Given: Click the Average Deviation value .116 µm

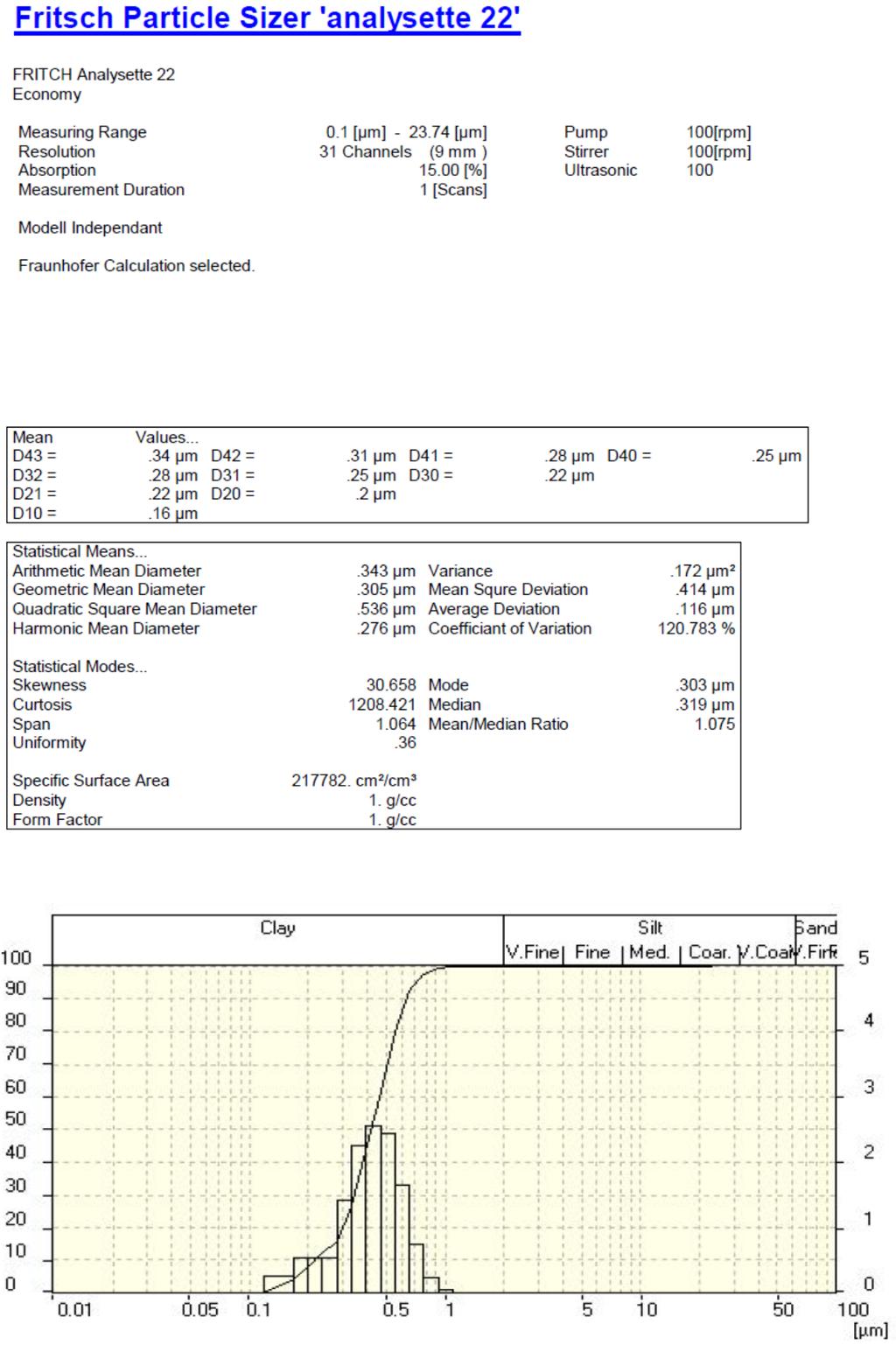Looking at the screenshot, I should pyautogui.click(x=704, y=609).
